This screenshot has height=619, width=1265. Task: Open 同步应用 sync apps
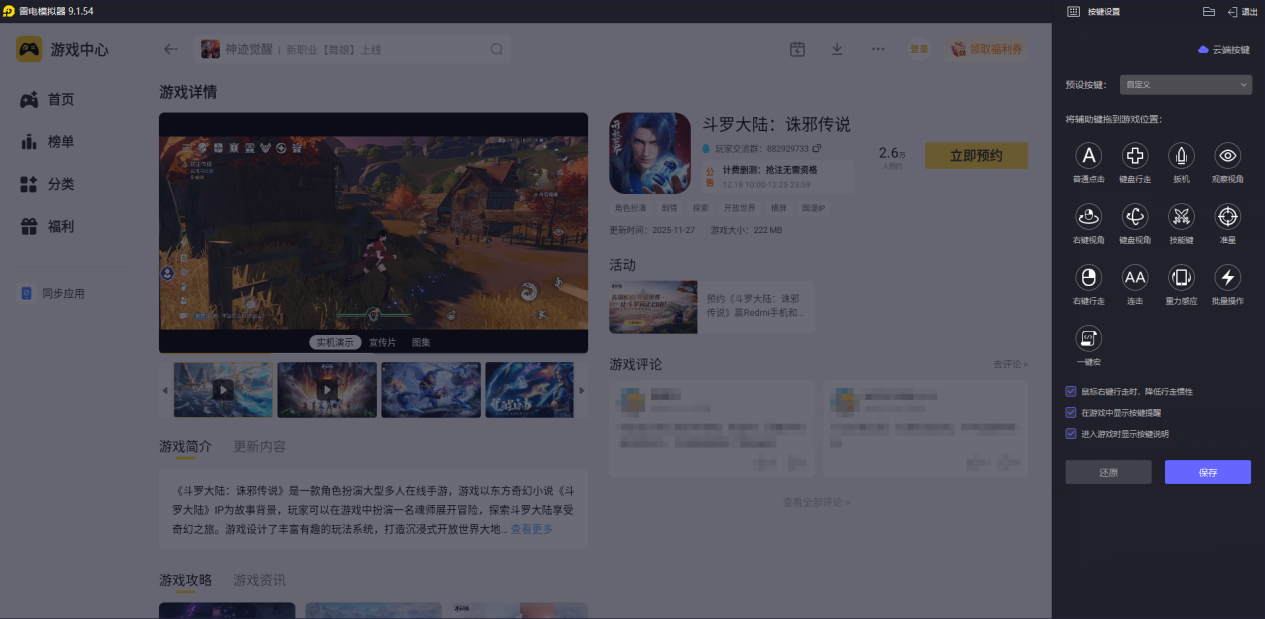[53, 293]
